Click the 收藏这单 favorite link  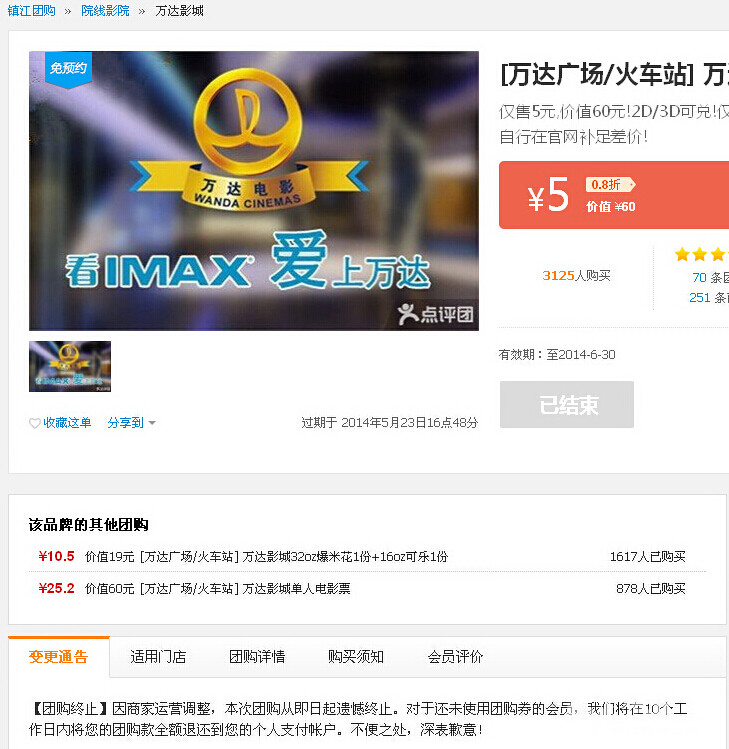[x=67, y=423]
